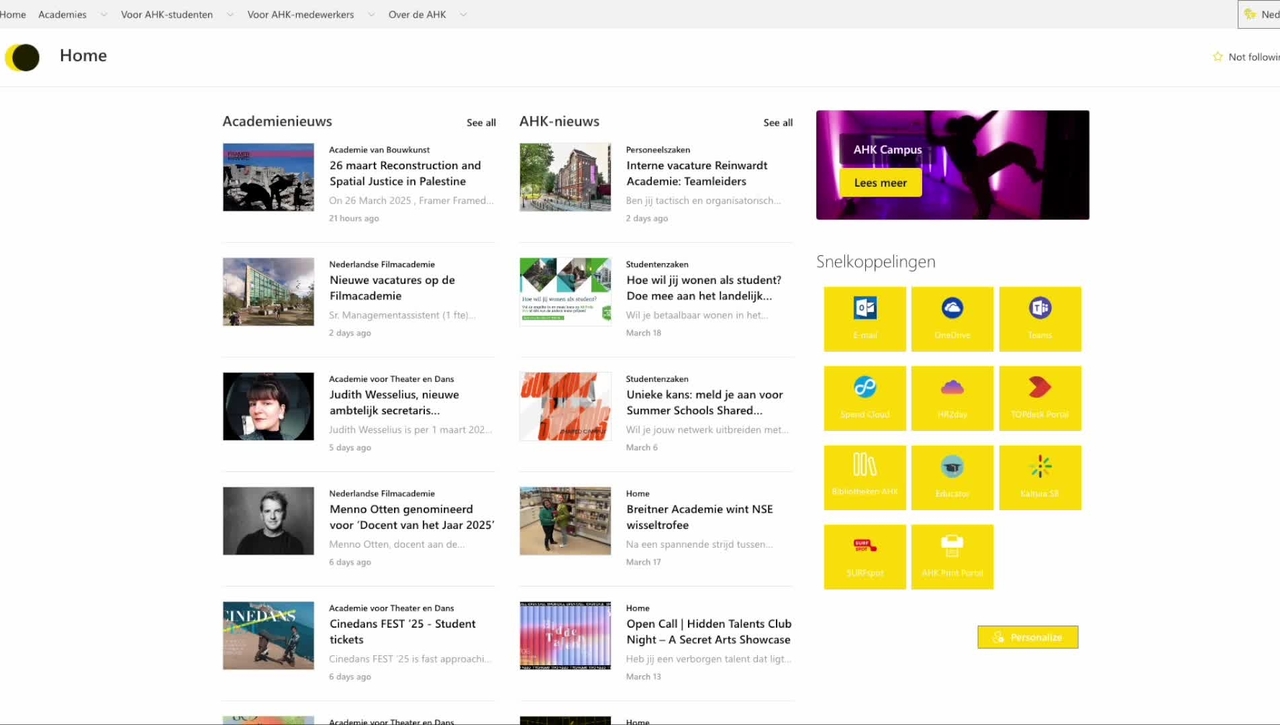Open the language selector at top right
Viewport: 1280px width, 725px height.
(x=1259, y=14)
